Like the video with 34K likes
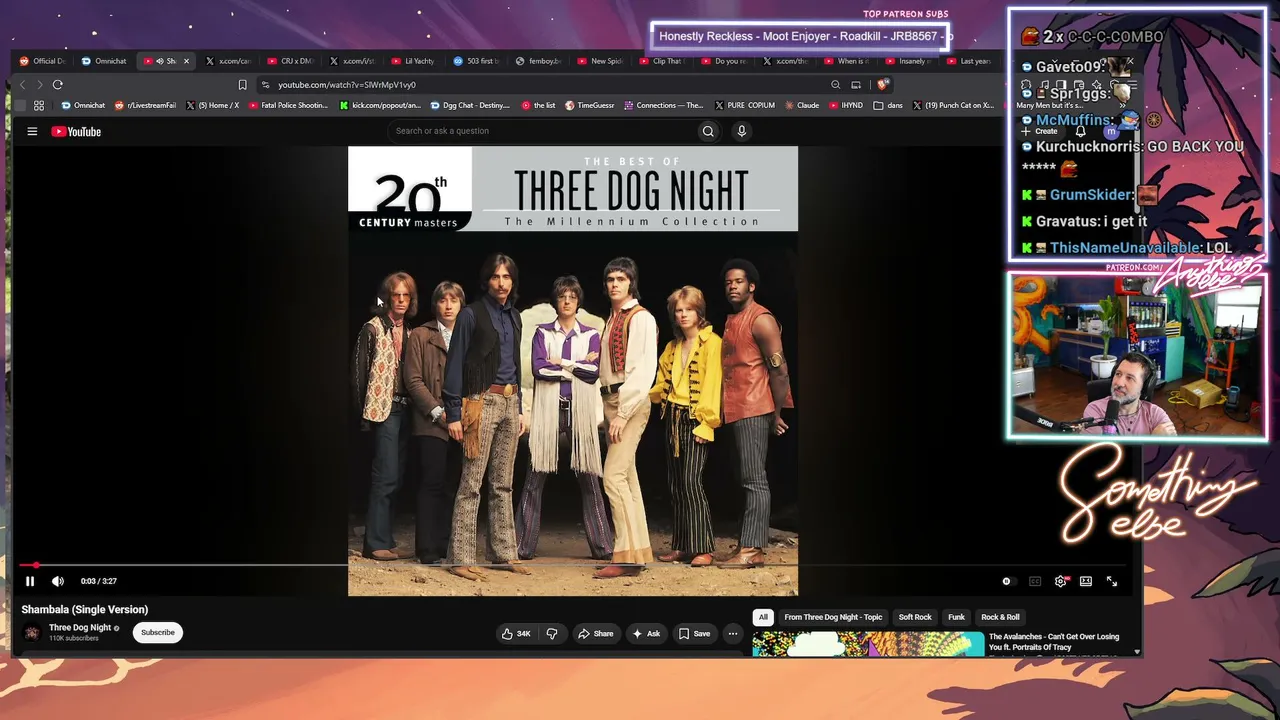The width and height of the screenshot is (1280, 720). pyautogui.click(x=516, y=633)
